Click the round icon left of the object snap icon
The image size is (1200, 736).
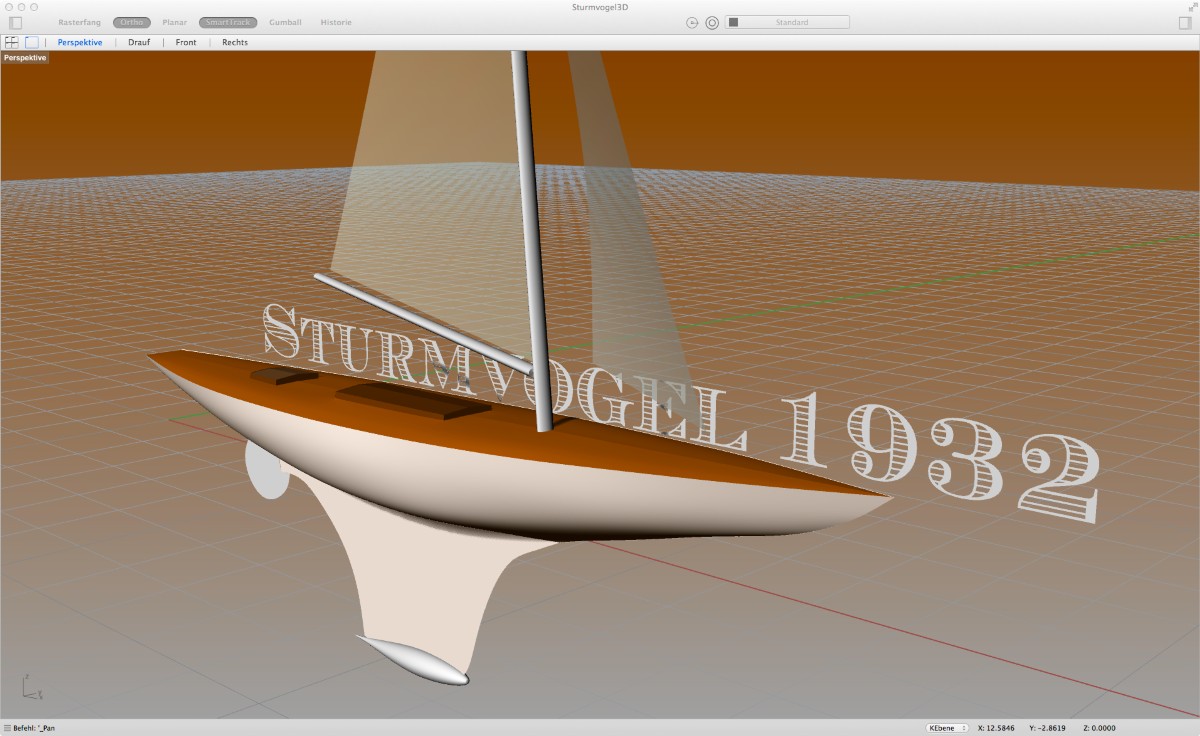pos(692,22)
